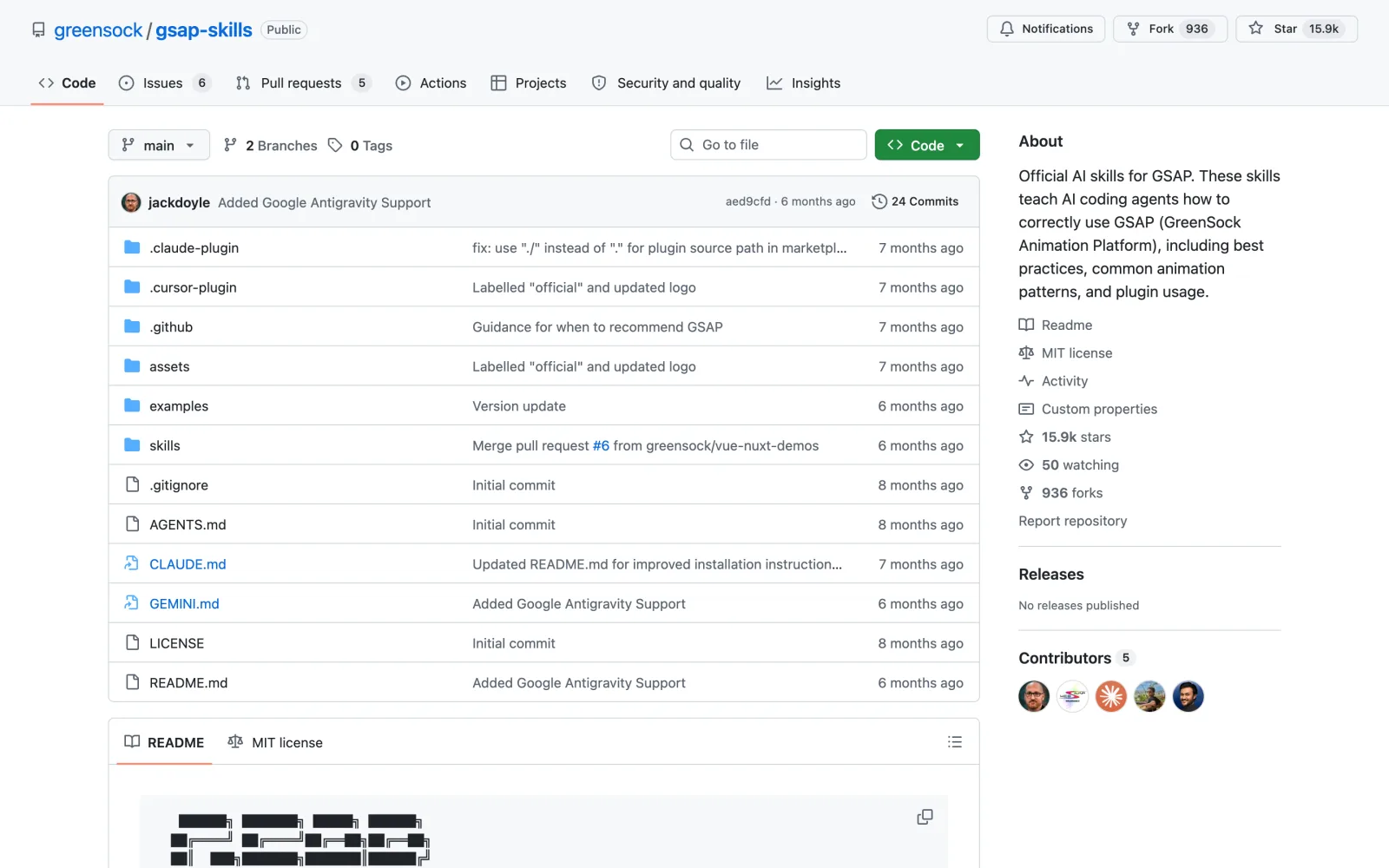Open the skills folder
This screenshot has height=868, width=1389.
click(165, 445)
